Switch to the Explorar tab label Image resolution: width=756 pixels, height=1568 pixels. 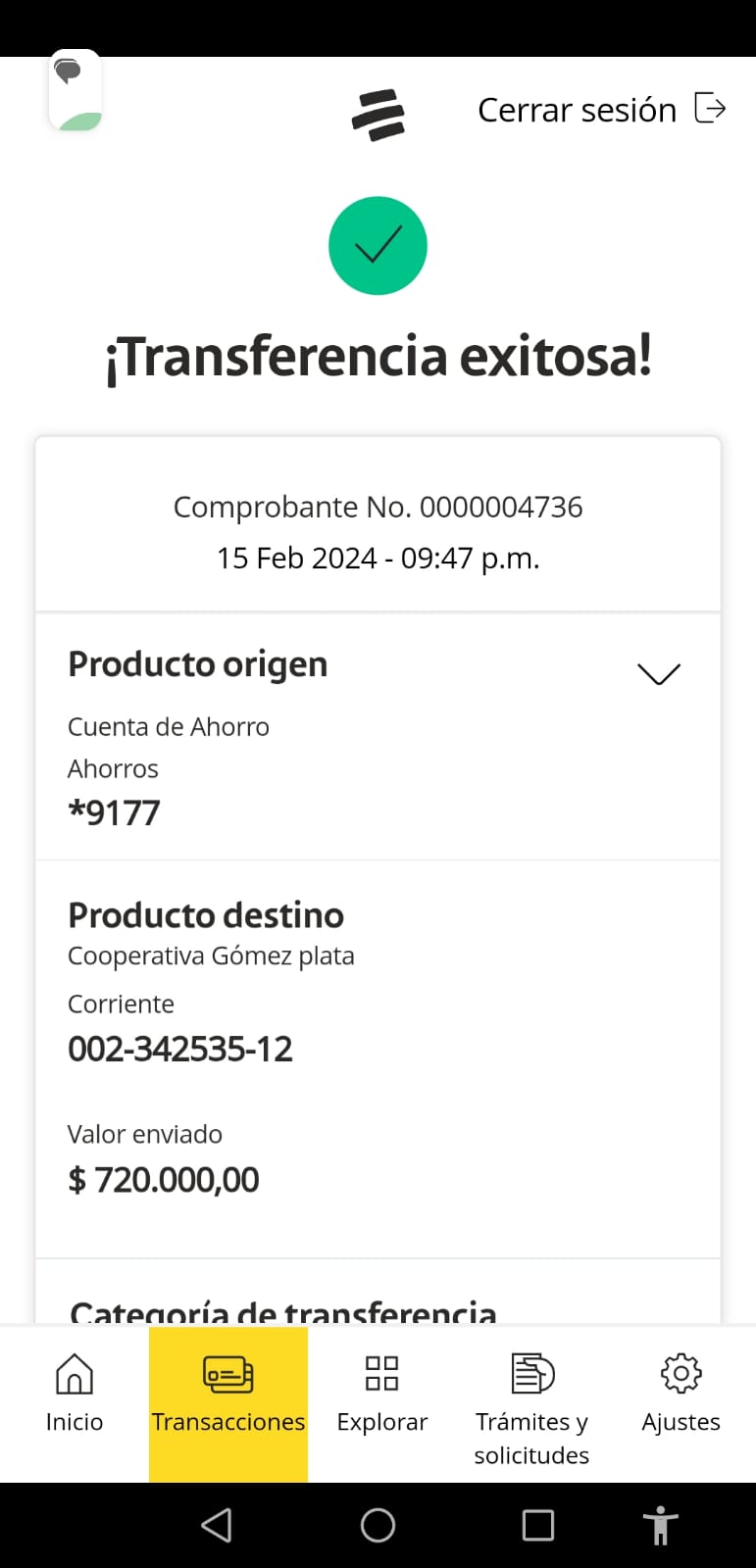pyautogui.click(x=381, y=1422)
